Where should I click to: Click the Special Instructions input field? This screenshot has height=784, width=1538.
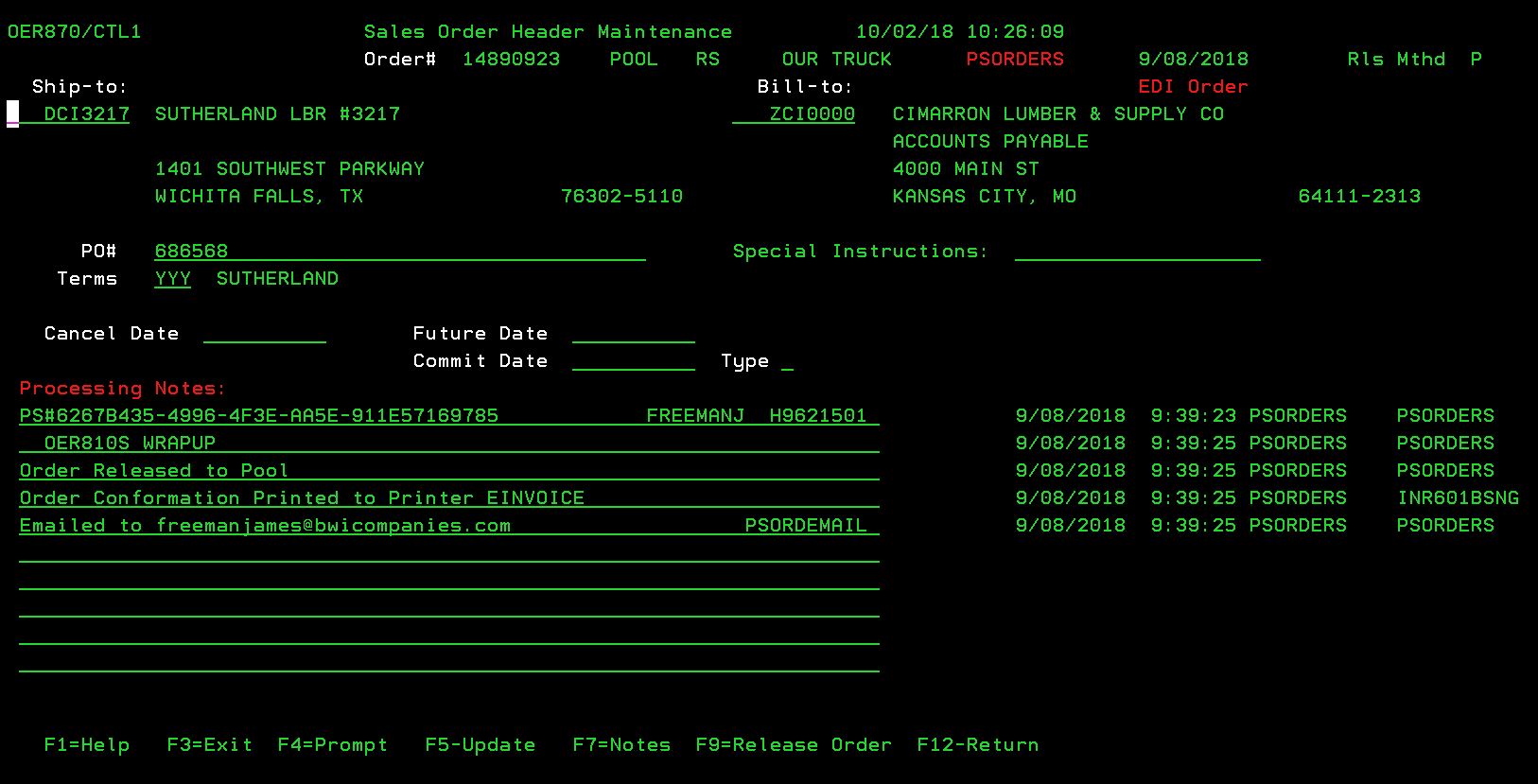tap(1137, 252)
